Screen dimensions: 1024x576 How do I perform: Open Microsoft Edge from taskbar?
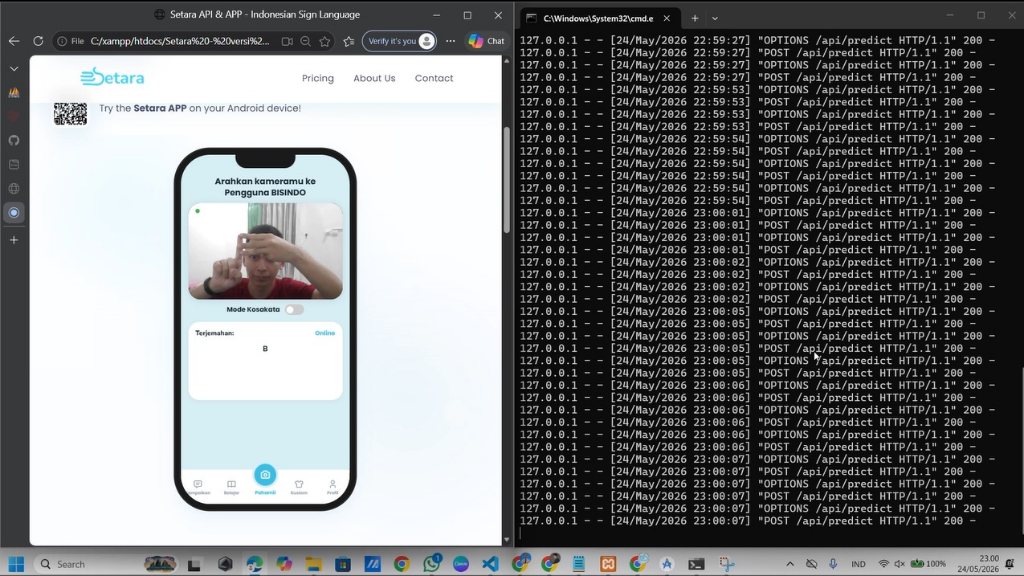pyautogui.click(x=255, y=564)
